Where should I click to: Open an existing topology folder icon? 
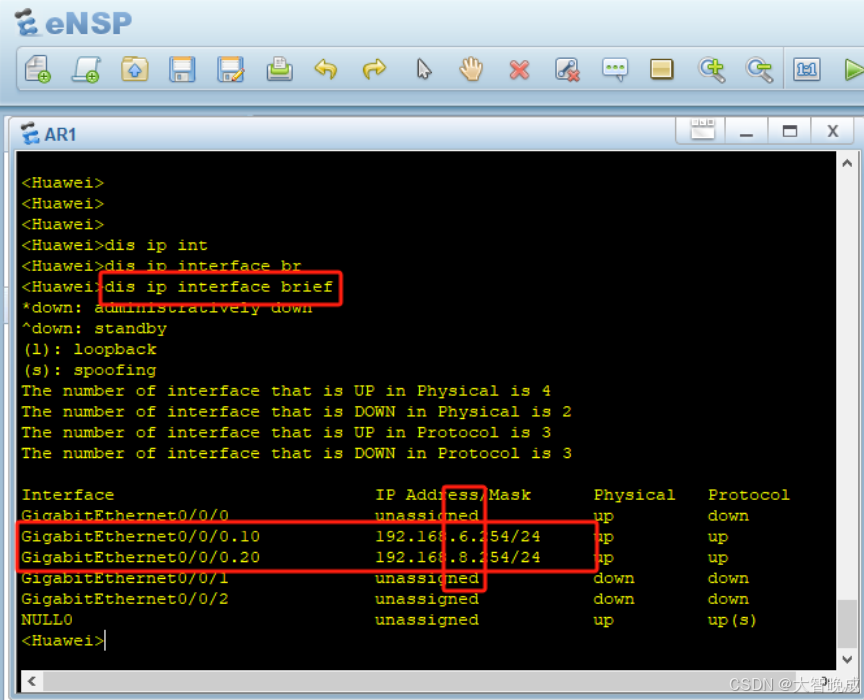point(134,69)
